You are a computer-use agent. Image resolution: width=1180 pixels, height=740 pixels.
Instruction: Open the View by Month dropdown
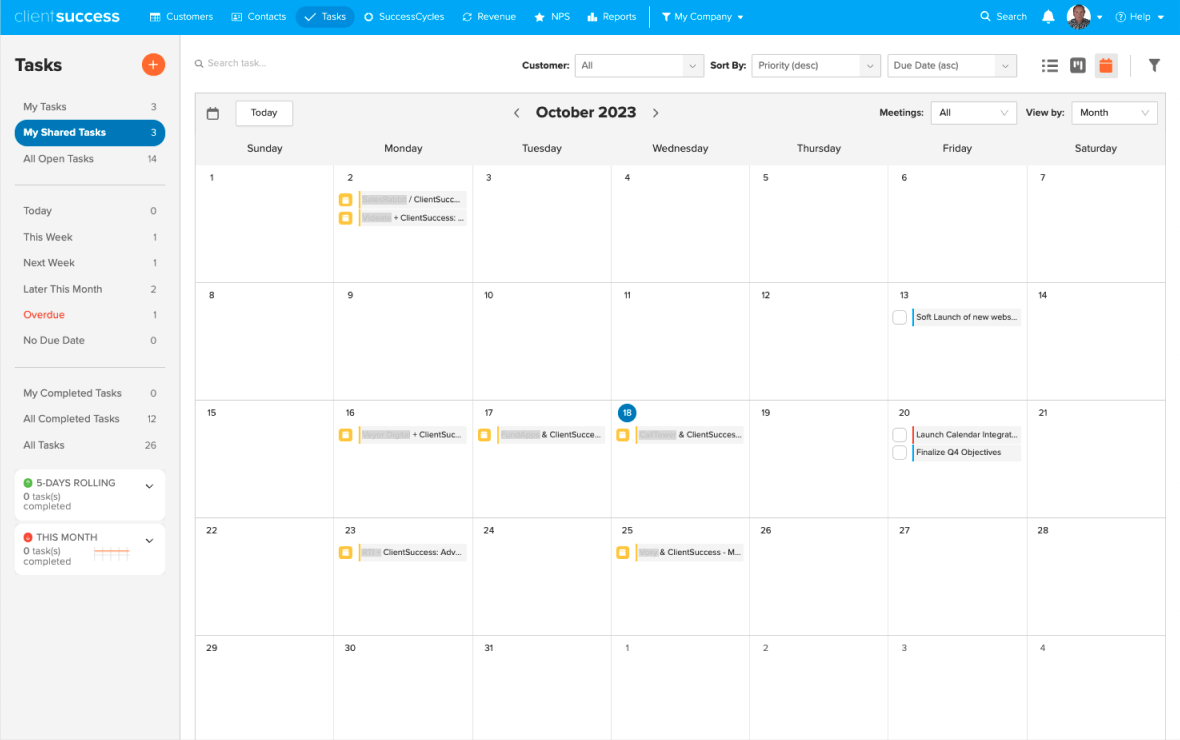click(1114, 113)
